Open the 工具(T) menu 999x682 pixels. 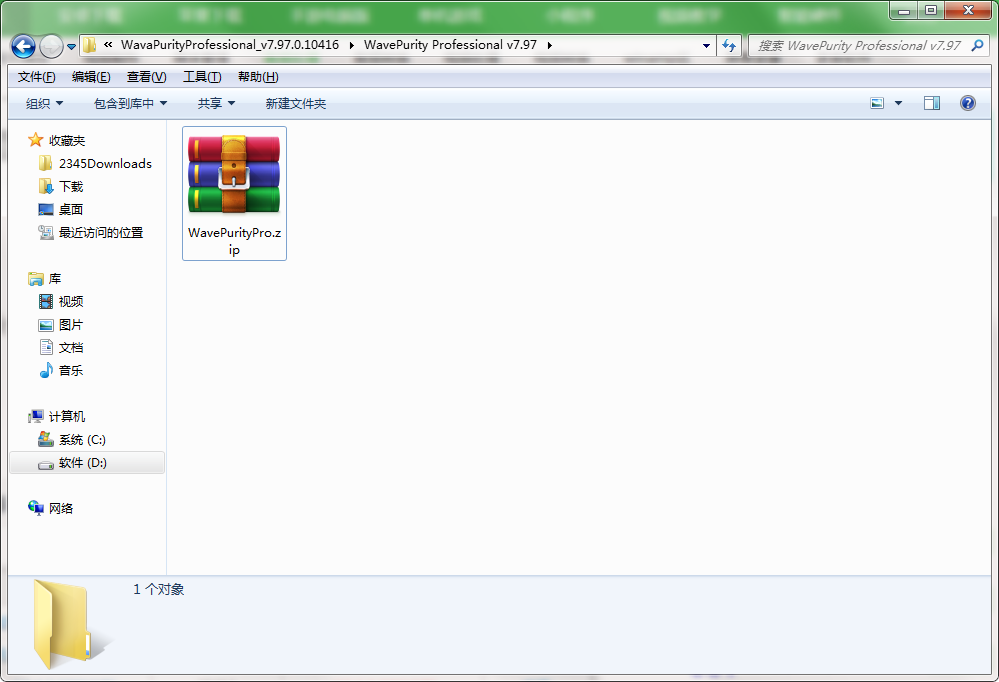click(202, 77)
